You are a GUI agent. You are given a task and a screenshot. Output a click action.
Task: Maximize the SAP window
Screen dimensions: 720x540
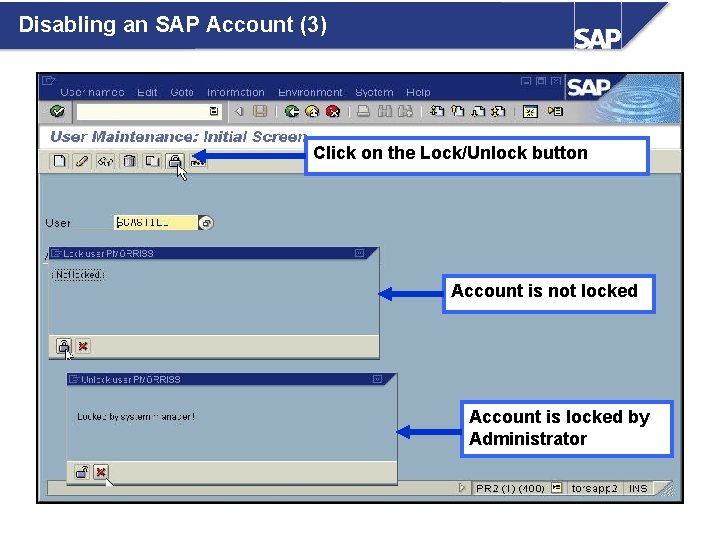coord(541,81)
